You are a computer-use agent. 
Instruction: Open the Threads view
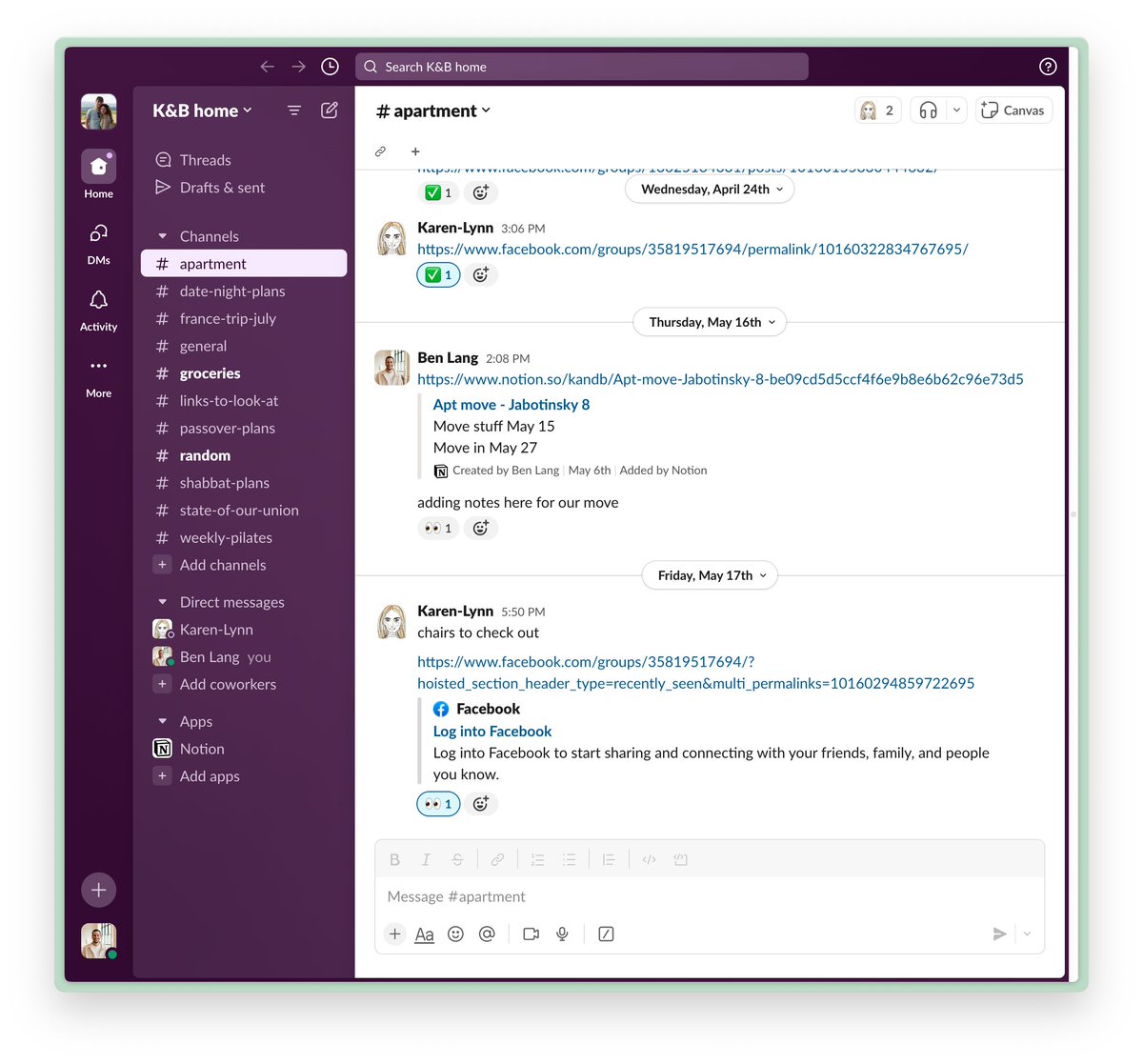[205, 159]
